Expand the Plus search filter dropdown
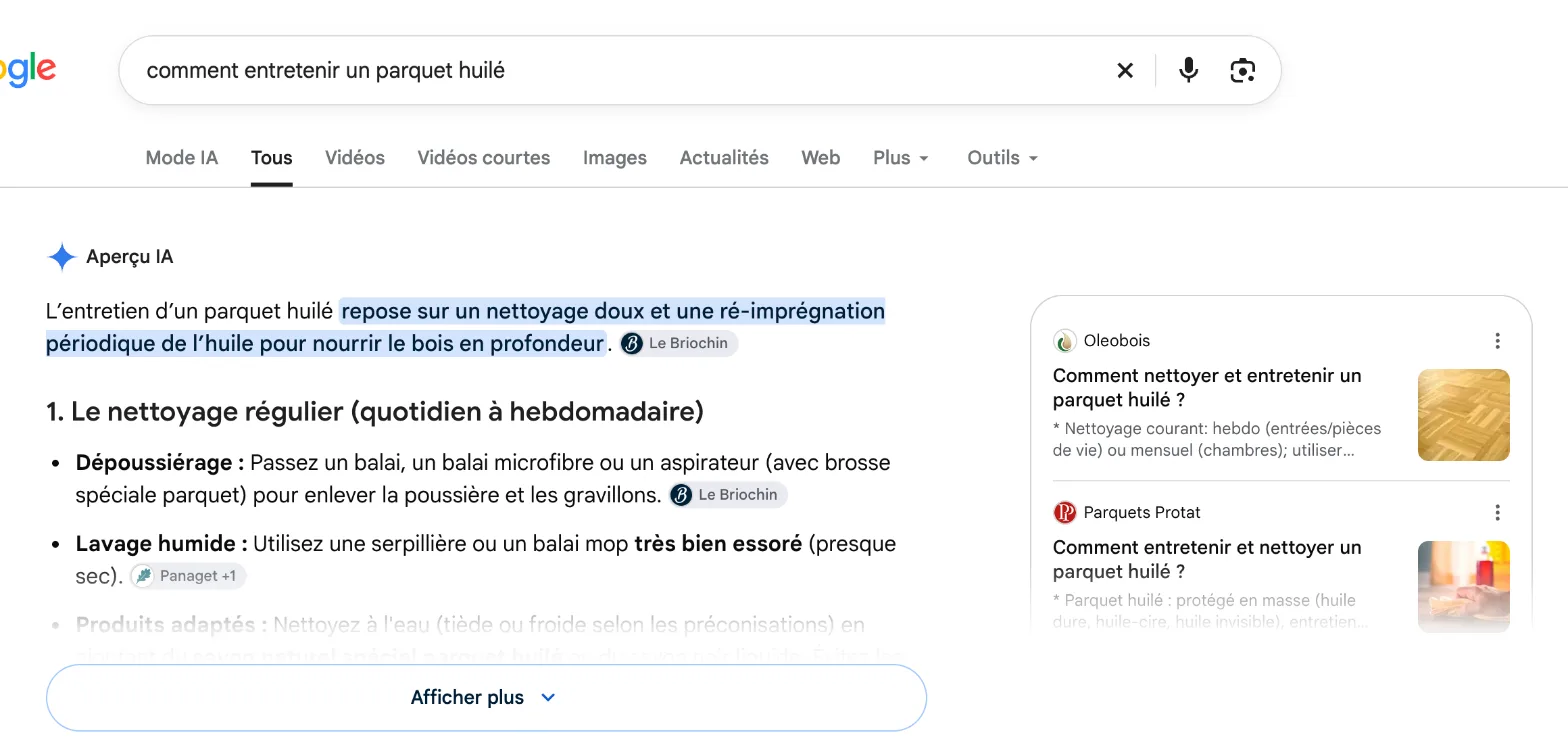The image size is (1568, 737). click(901, 158)
